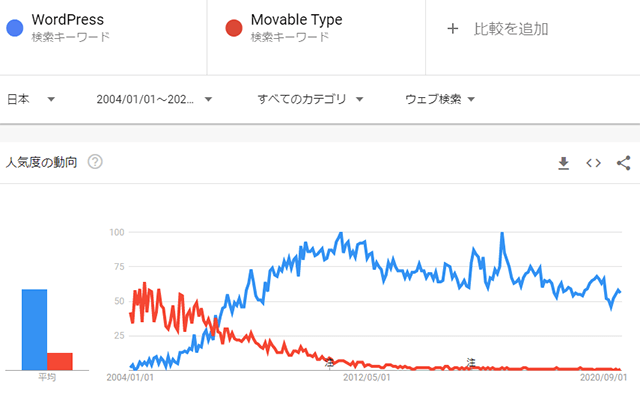
Task: Click the blue WordPress average bar
Action: coord(34,329)
